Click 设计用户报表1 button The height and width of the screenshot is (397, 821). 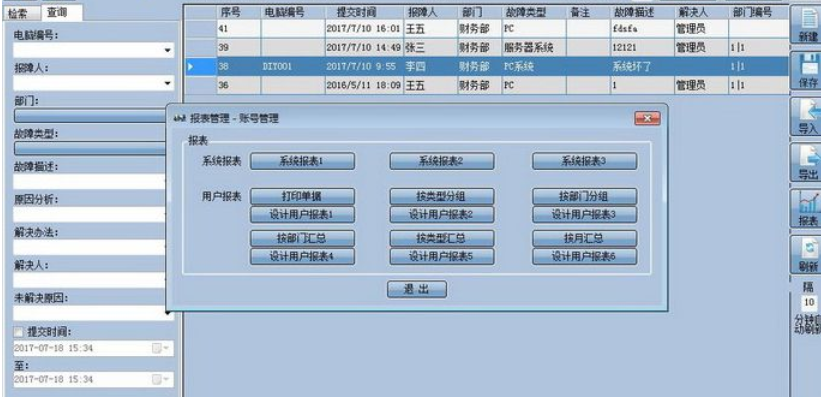[302, 214]
